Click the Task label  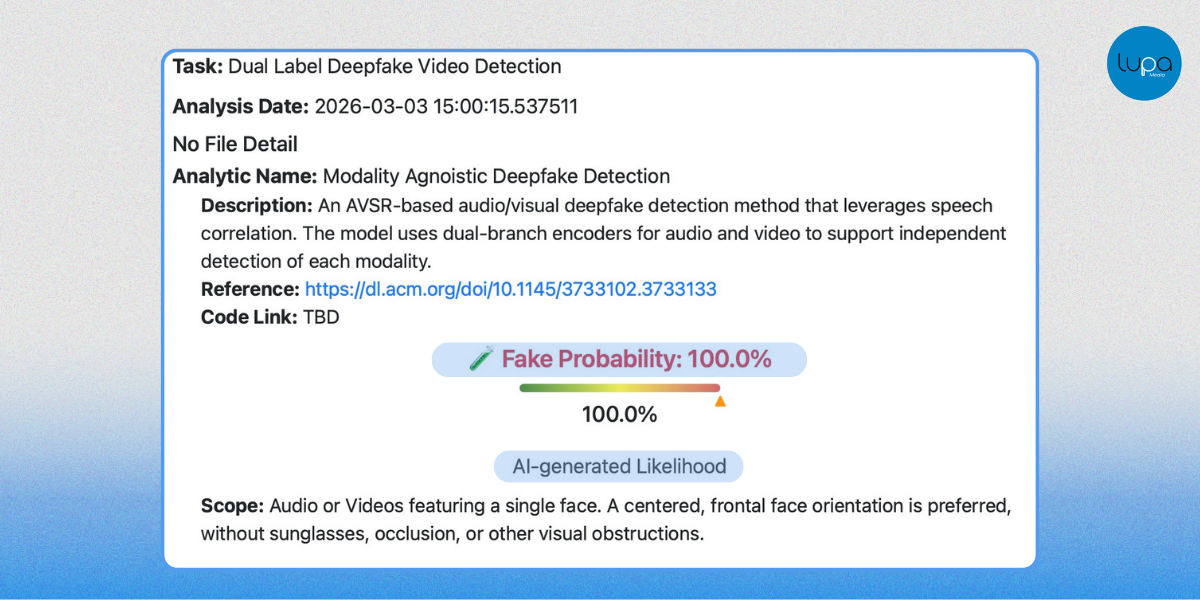click(x=198, y=67)
